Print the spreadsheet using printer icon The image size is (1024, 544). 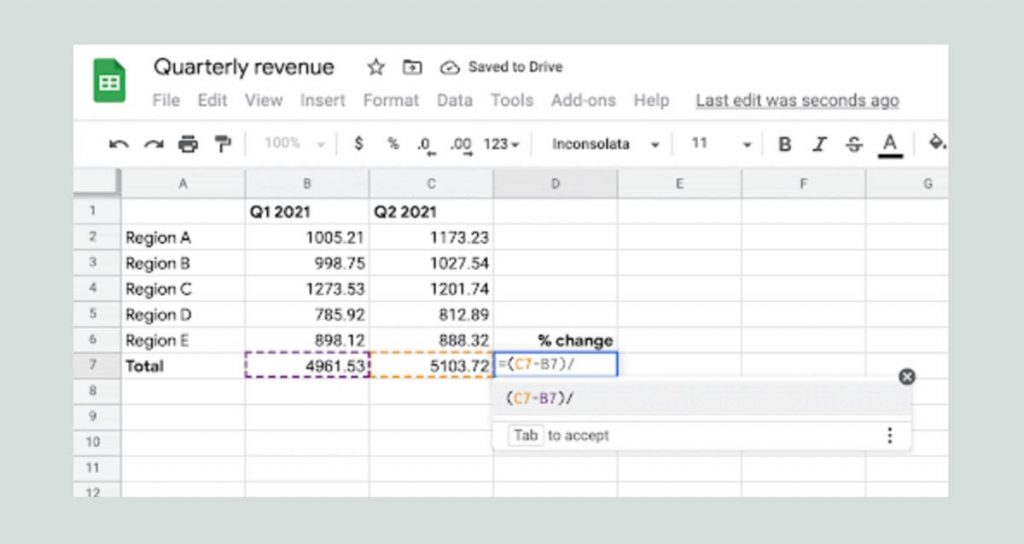coord(188,144)
